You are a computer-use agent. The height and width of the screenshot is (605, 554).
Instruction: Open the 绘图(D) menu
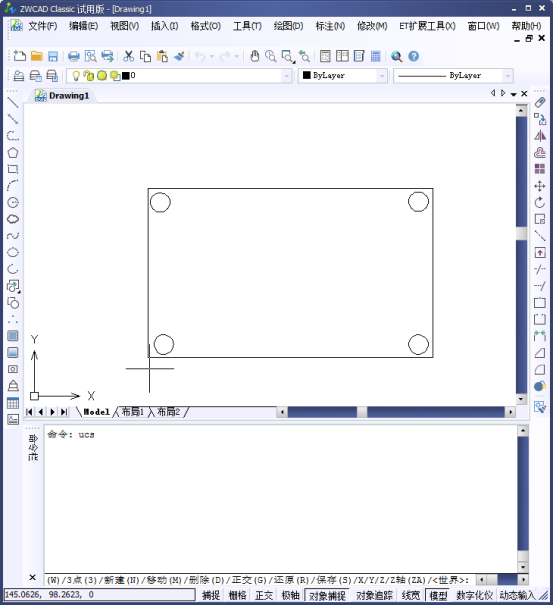point(288,26)
